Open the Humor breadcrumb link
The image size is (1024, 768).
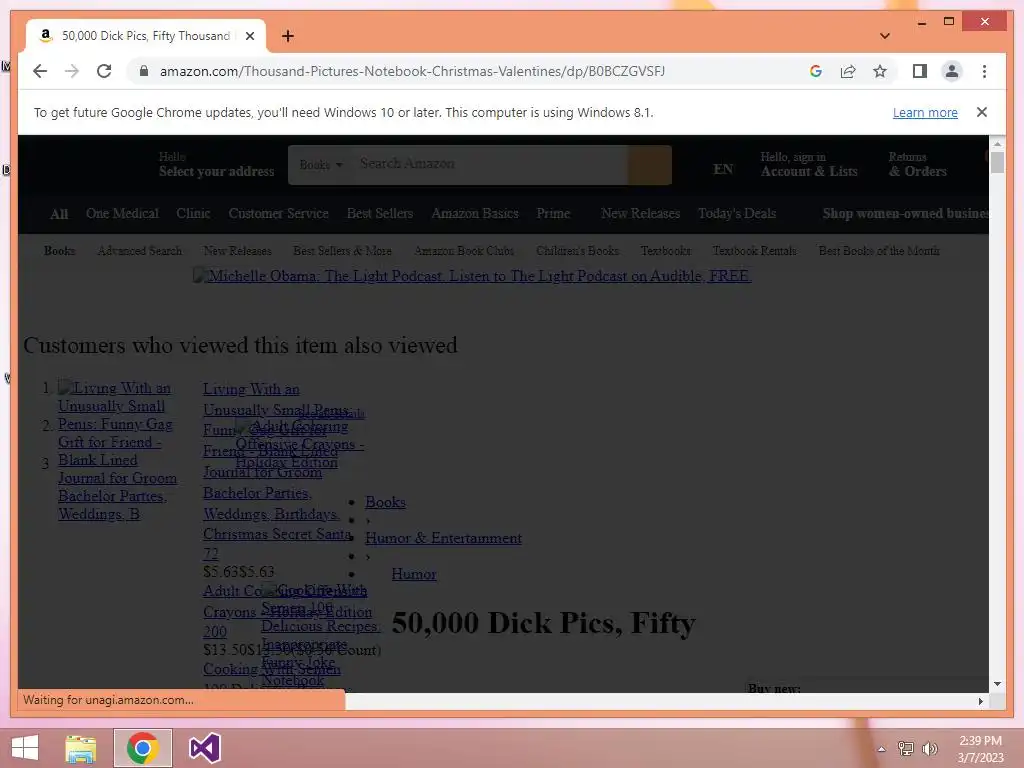click(x=414, y=574)
